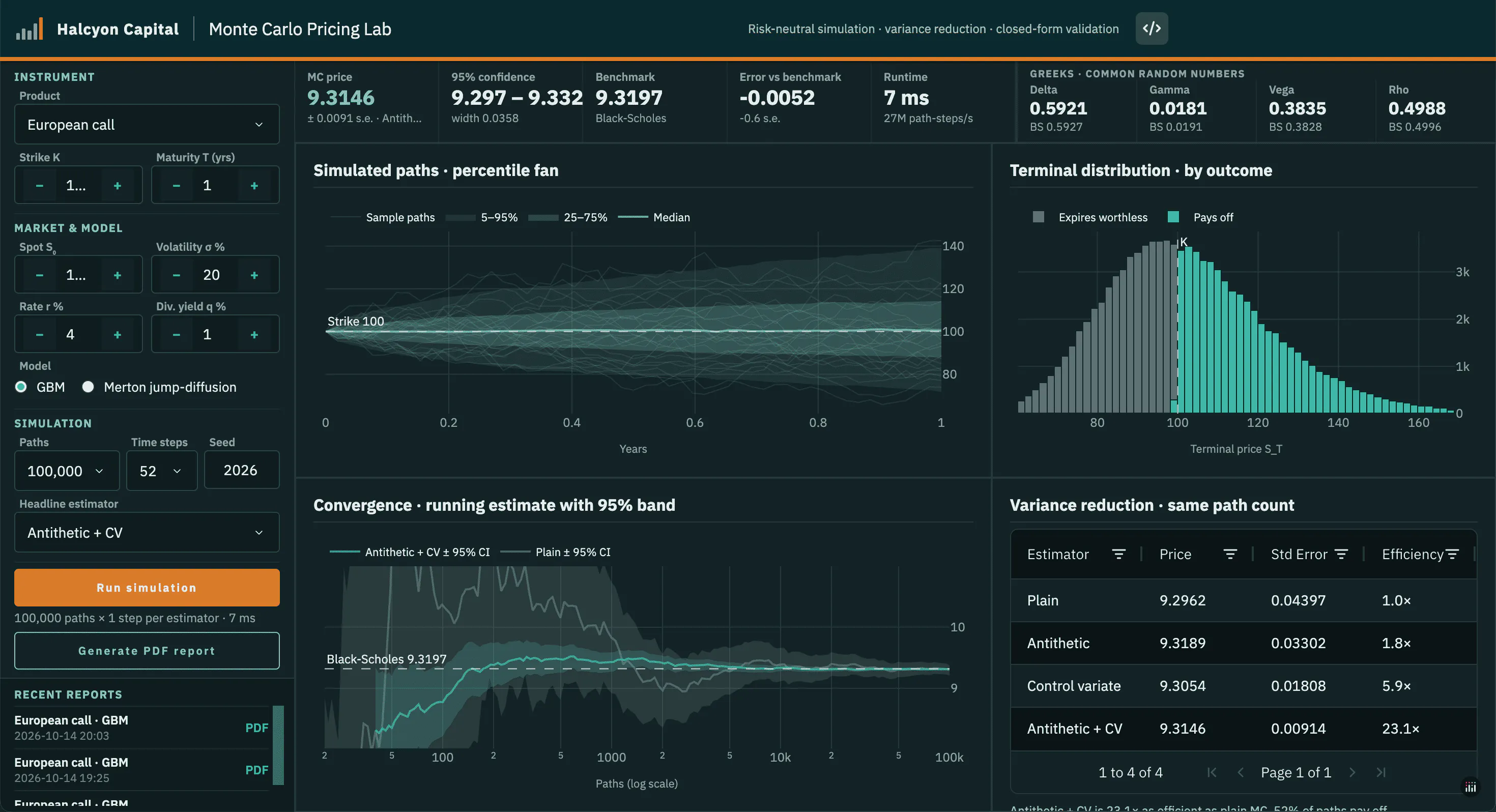The width and height of the screenshot is (1496, 812).
Task: Decrease Rate r % with minus
Action: click(x=40, y=335)
